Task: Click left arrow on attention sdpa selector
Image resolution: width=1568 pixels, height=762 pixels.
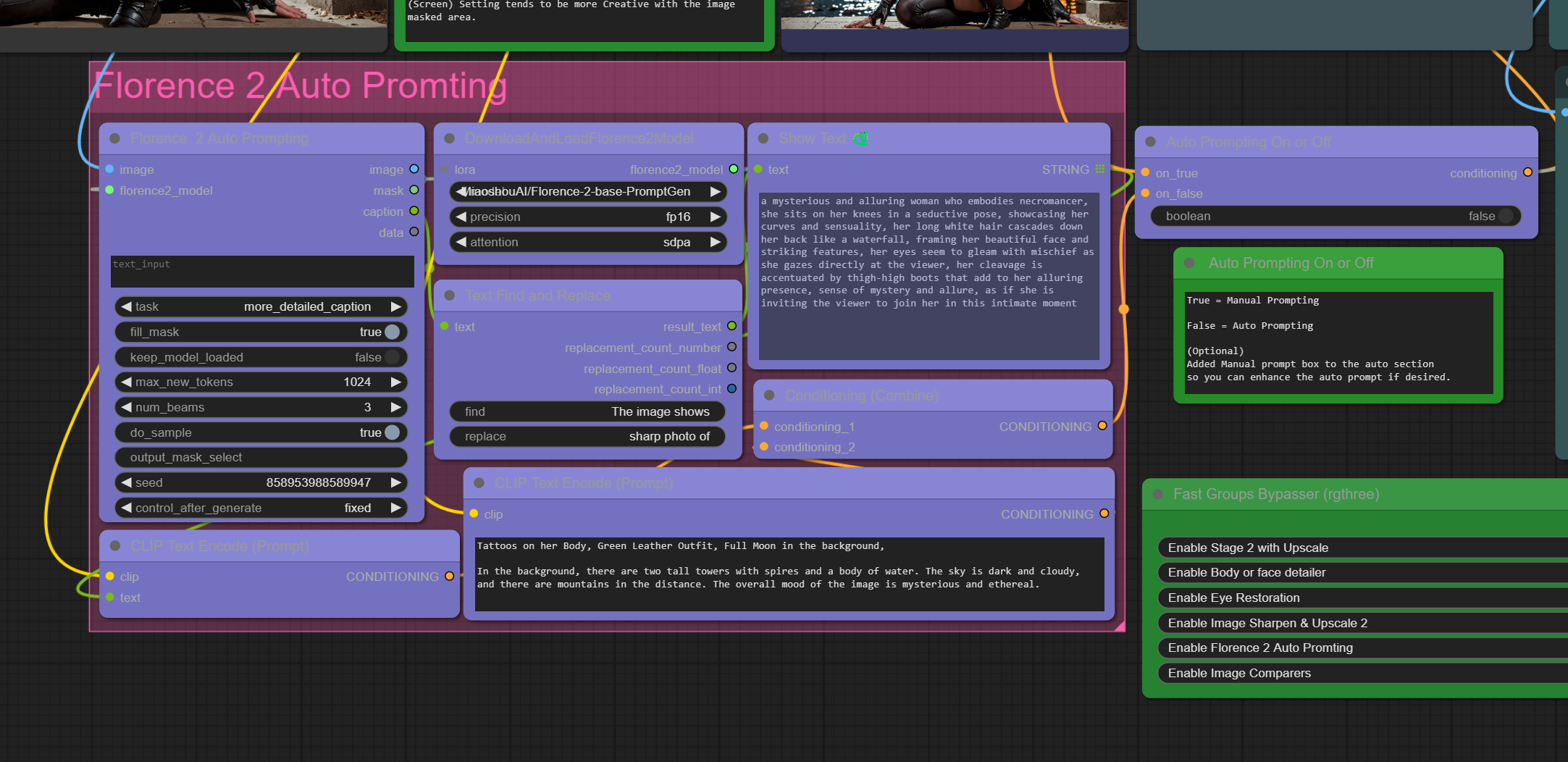Action: (461, 242)
